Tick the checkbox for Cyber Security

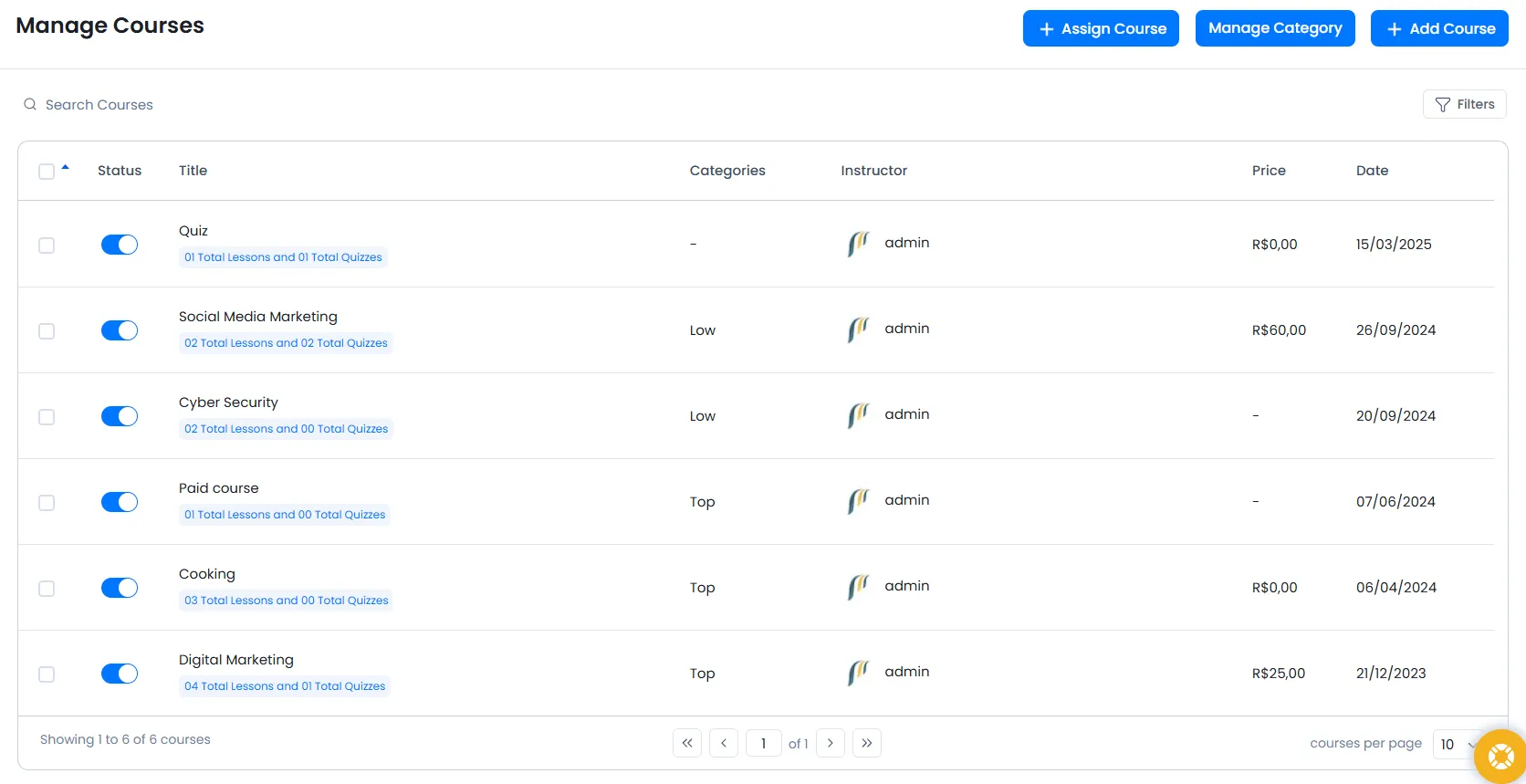47,417
